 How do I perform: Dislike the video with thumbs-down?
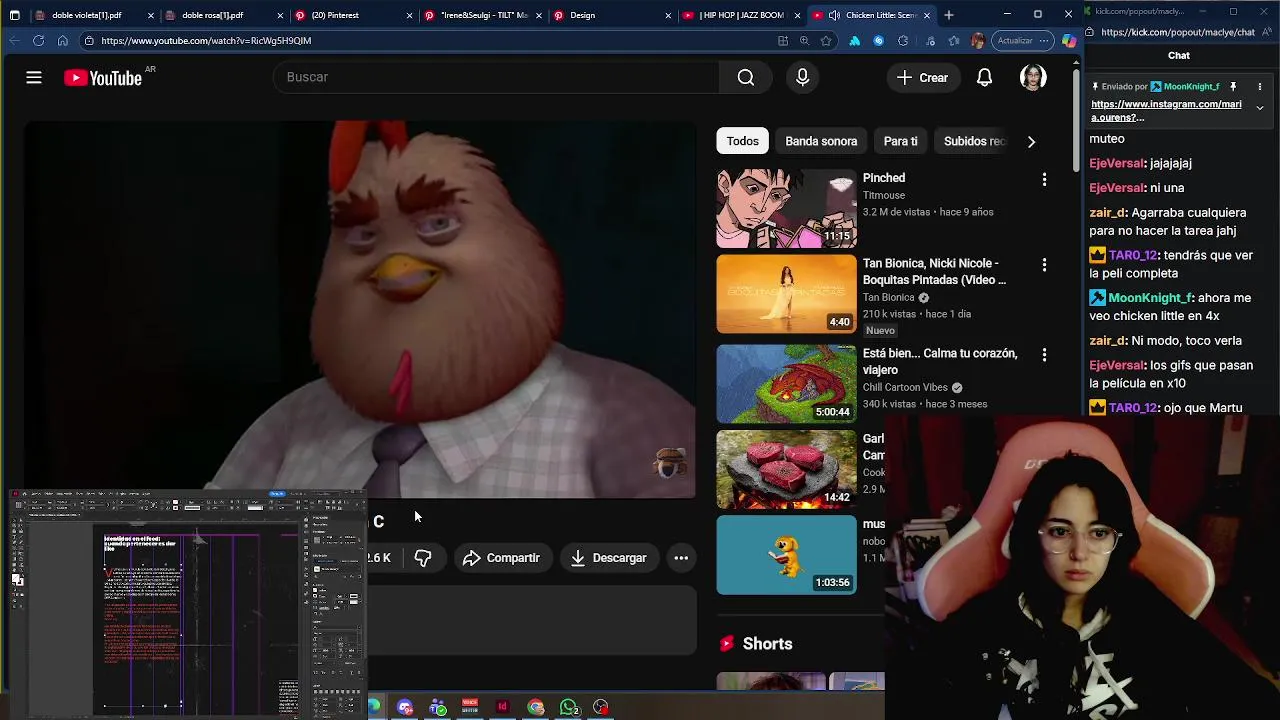point(423,558)
